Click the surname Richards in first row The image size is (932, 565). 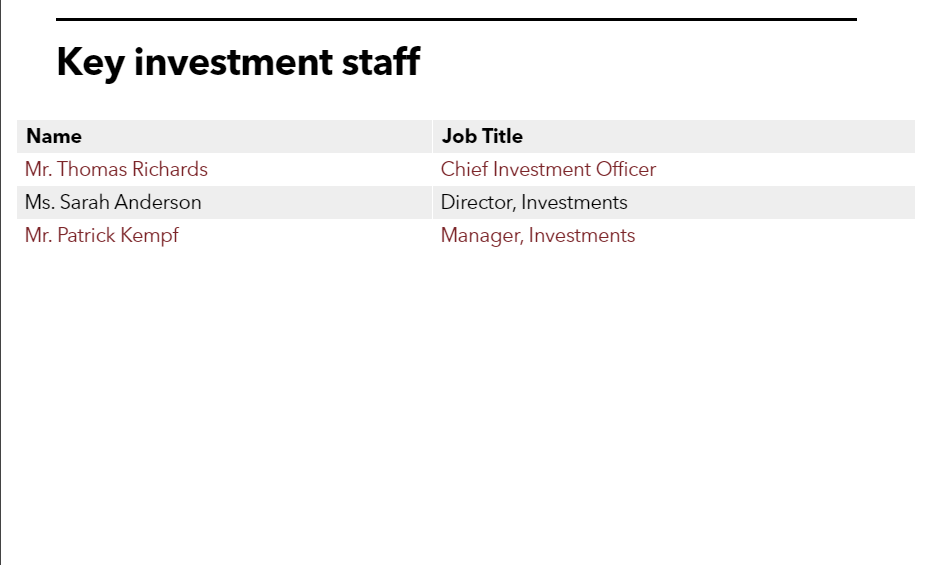pos(170,169)
